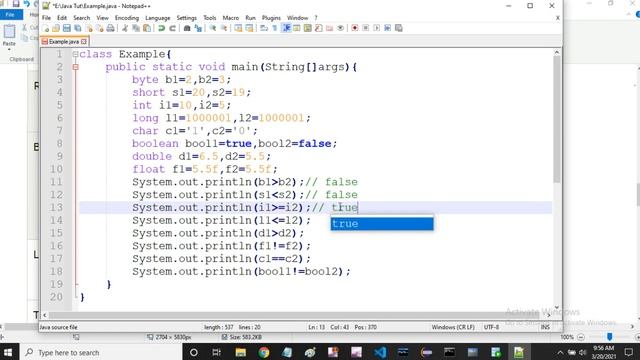Undo with the green arrow icon
The width and height of the screenshot is (640, 360).
coord(161,28)
